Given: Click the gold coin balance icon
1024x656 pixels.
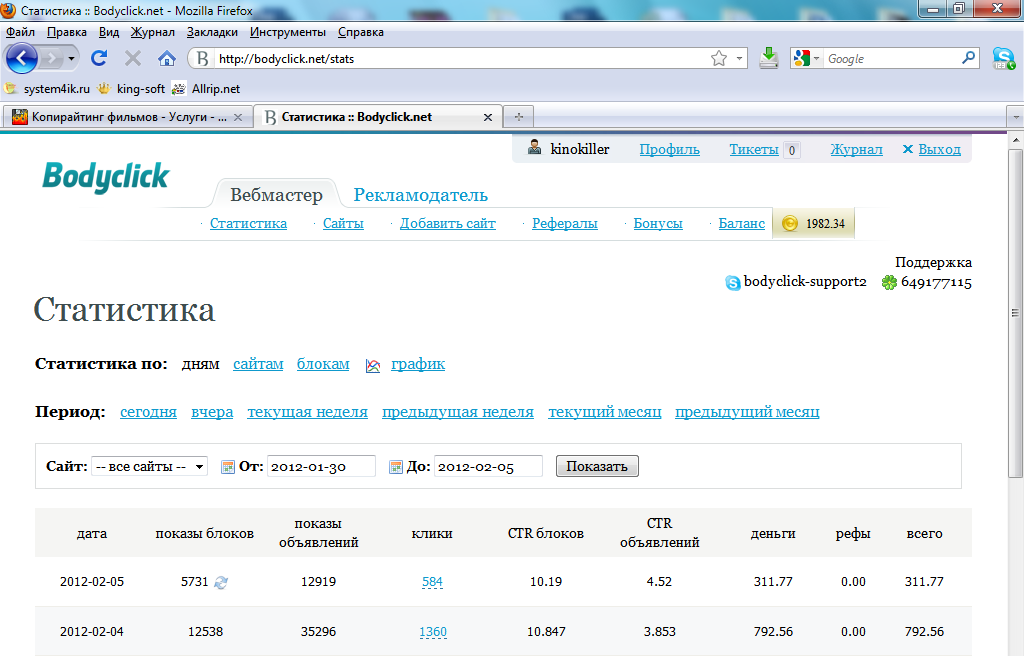Looking at the screenshot, I should coord(790,223).
